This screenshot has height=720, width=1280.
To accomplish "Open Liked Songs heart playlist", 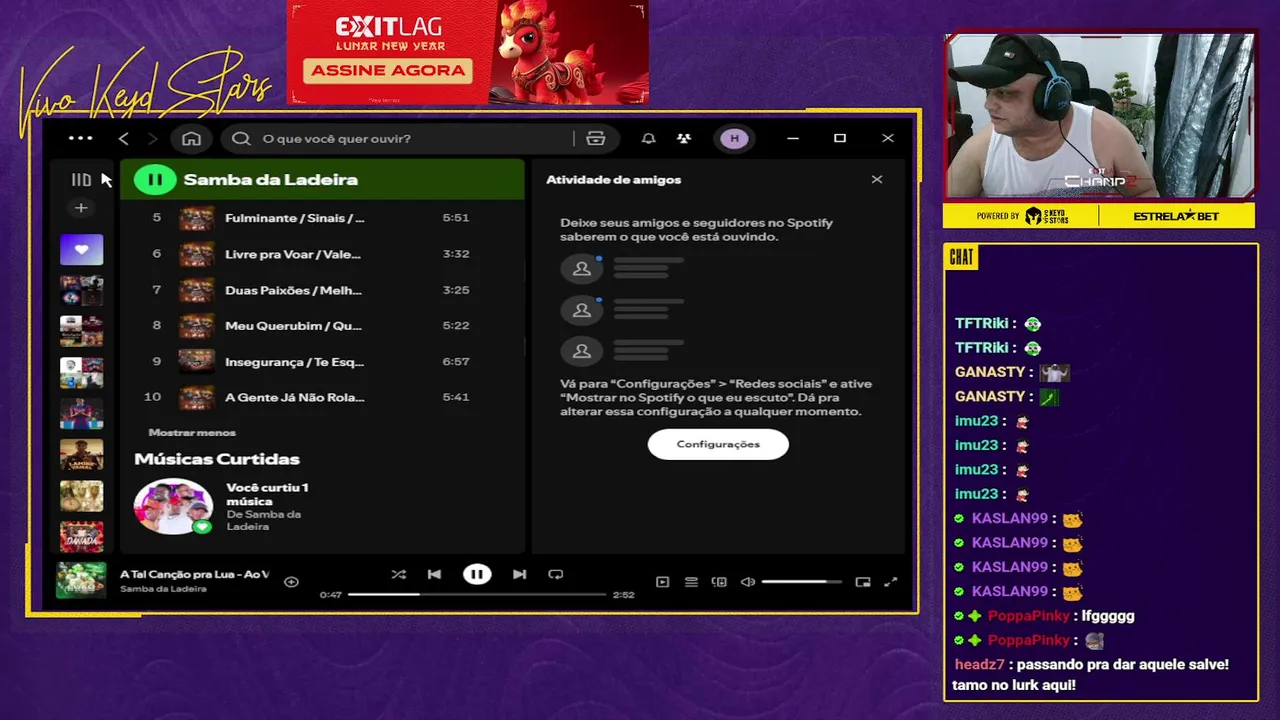I will [x=81, y=249].
